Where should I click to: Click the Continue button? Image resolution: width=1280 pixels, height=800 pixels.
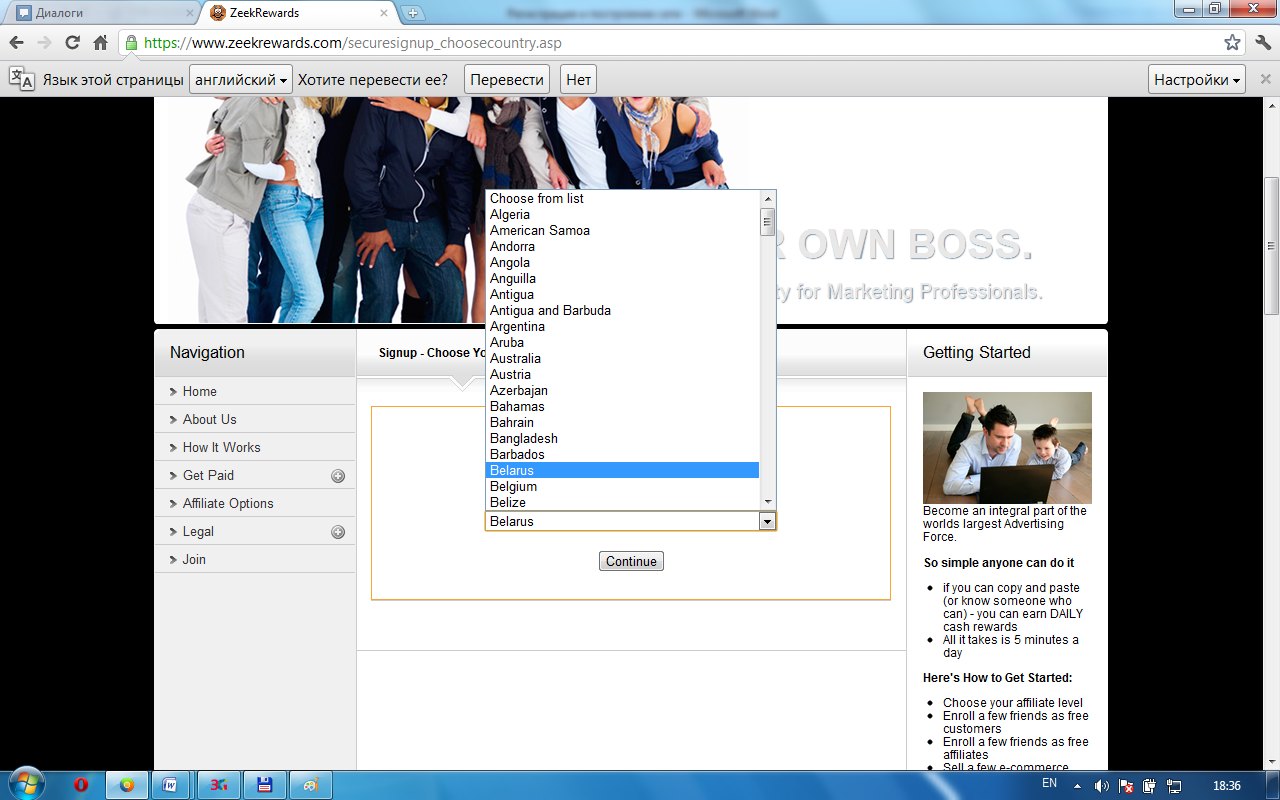(x=631, y=561)
